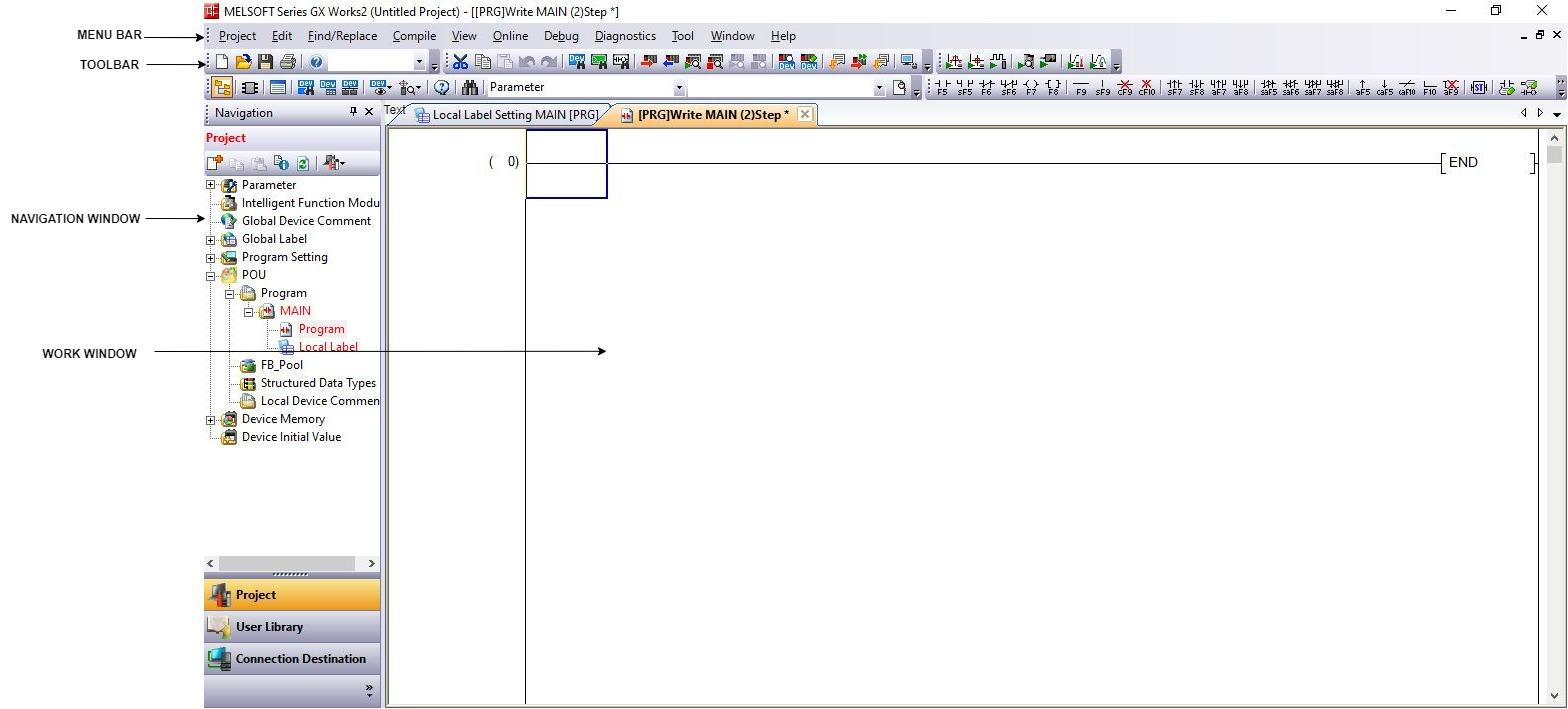
Task: Open the Connection Destination view
Action: (292, 659)
